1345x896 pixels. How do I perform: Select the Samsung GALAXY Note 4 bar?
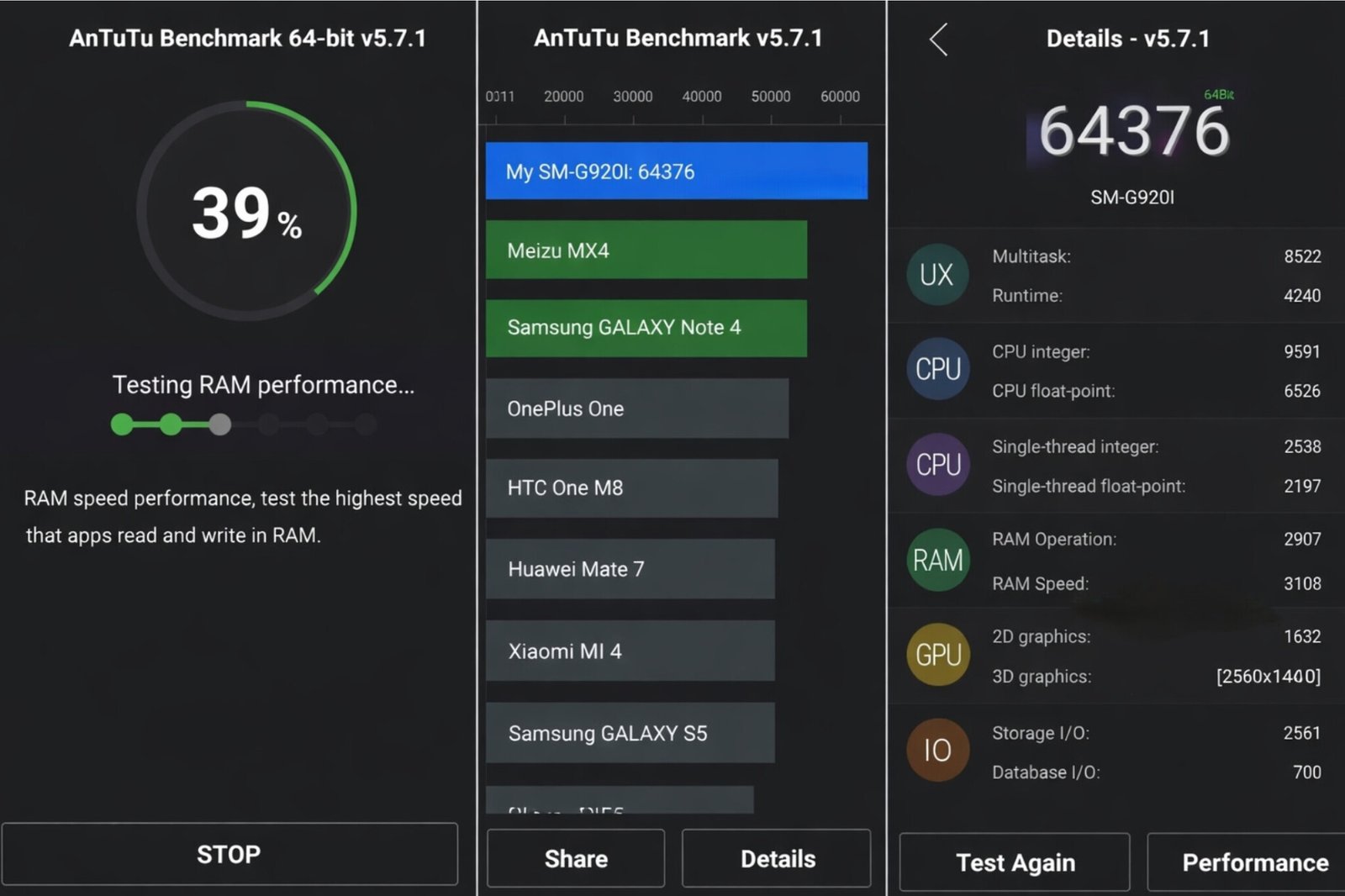[646, 328]
